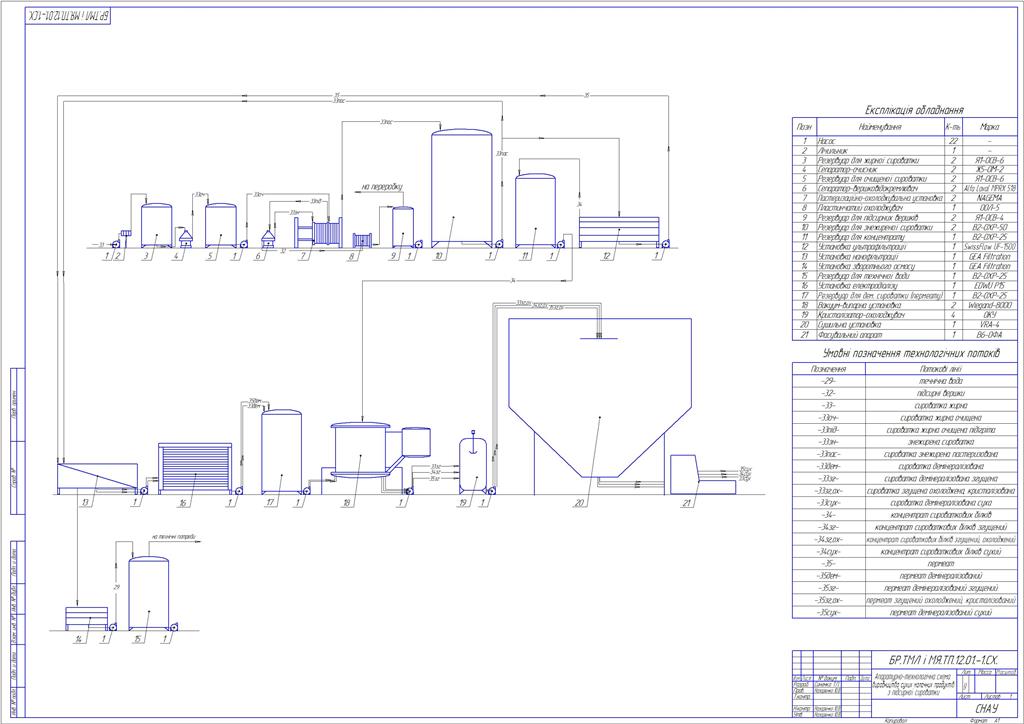Click the 'SwissFlow UF-1500' brand cell
The height and width of the screenshot is (724, 1024).
tap(989, 247)
